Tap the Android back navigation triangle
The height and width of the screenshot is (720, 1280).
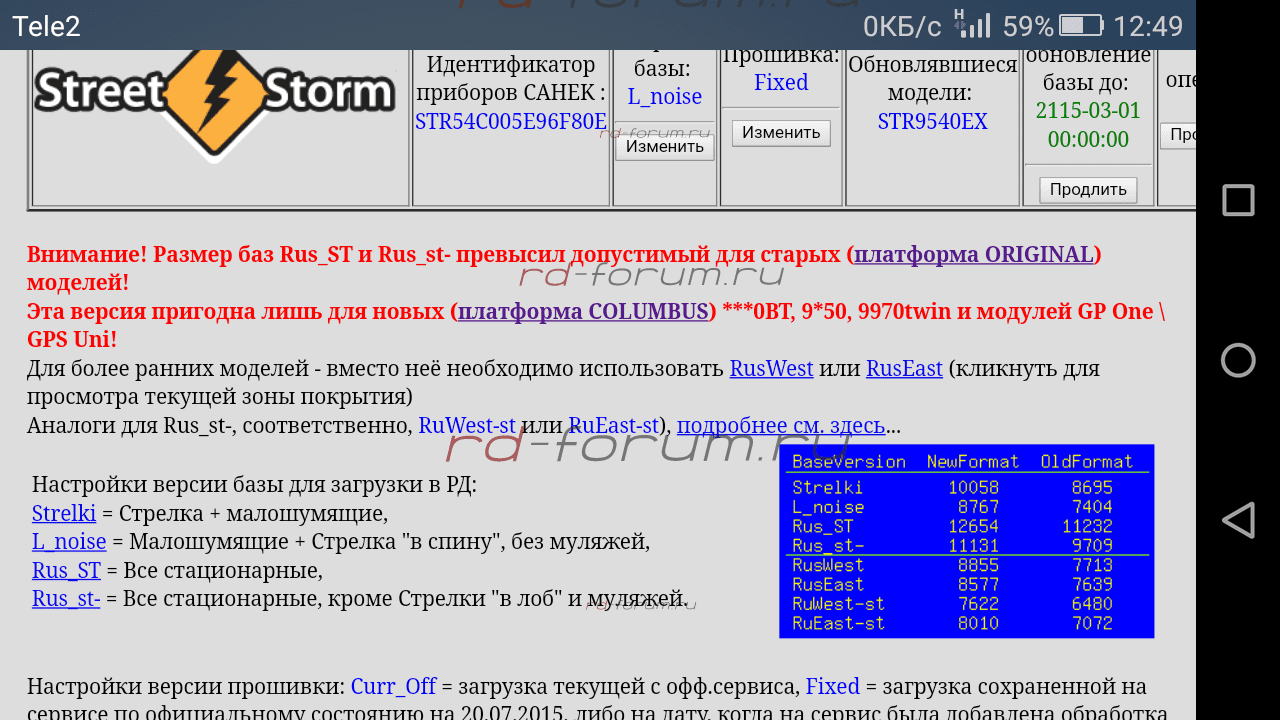point(1238,520)
